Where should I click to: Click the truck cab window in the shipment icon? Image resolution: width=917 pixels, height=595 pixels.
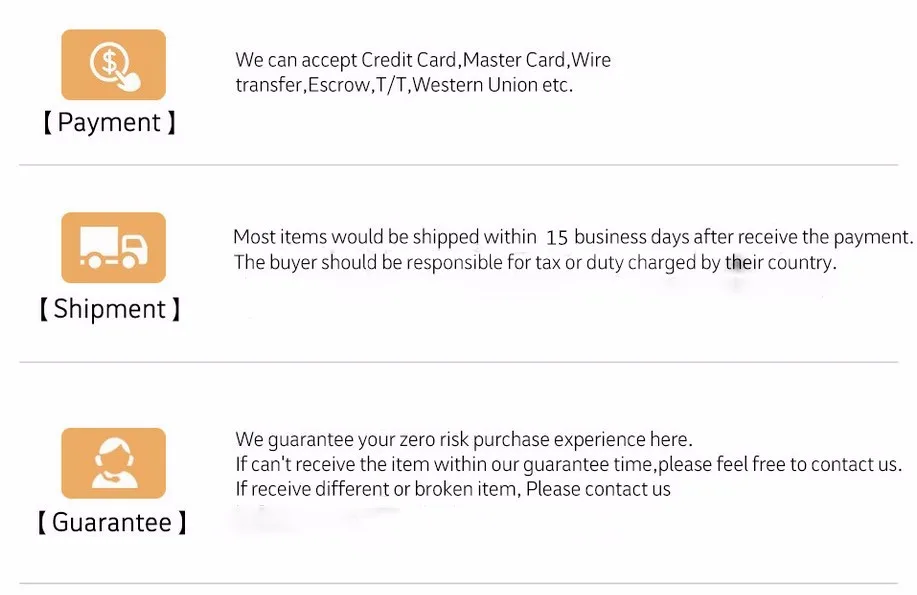135,245
